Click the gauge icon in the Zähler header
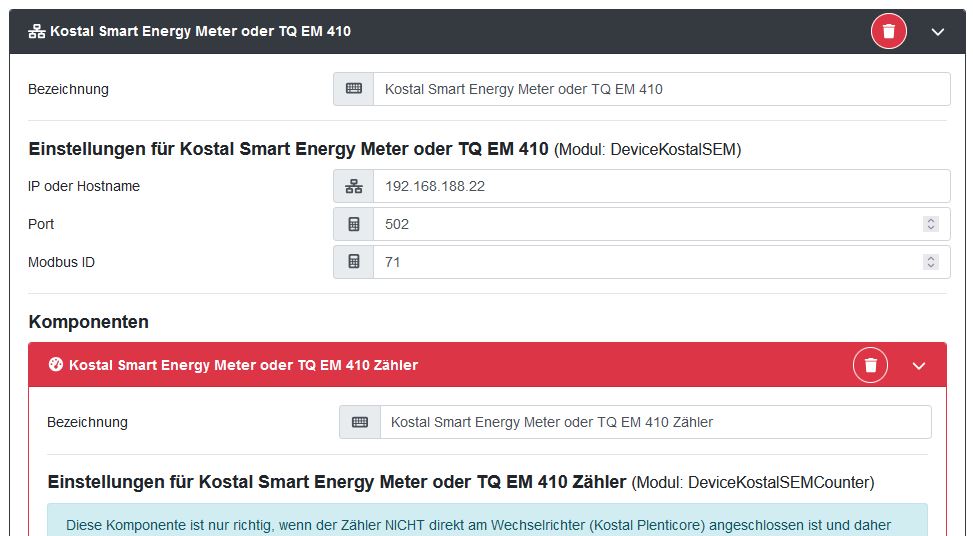The width and height of the screenshot is (973, 536). pyautogui.click(x=56, y=365)
